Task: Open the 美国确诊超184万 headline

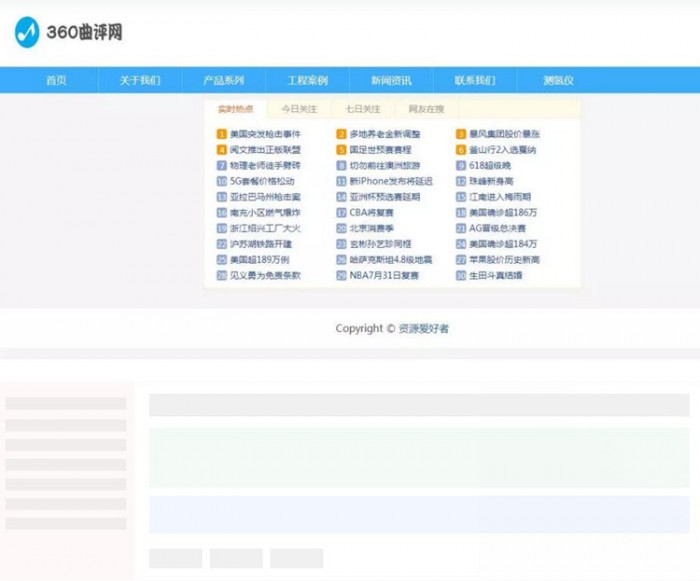Action: click(503, 244)
